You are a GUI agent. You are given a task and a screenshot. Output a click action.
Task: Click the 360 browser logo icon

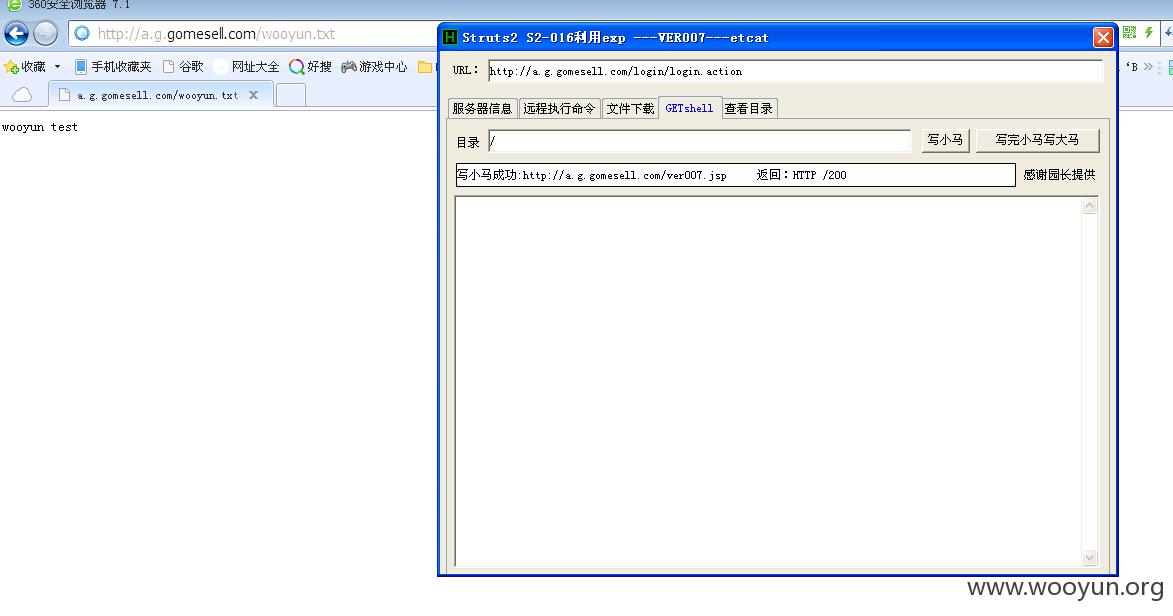[x=14, y=5]
